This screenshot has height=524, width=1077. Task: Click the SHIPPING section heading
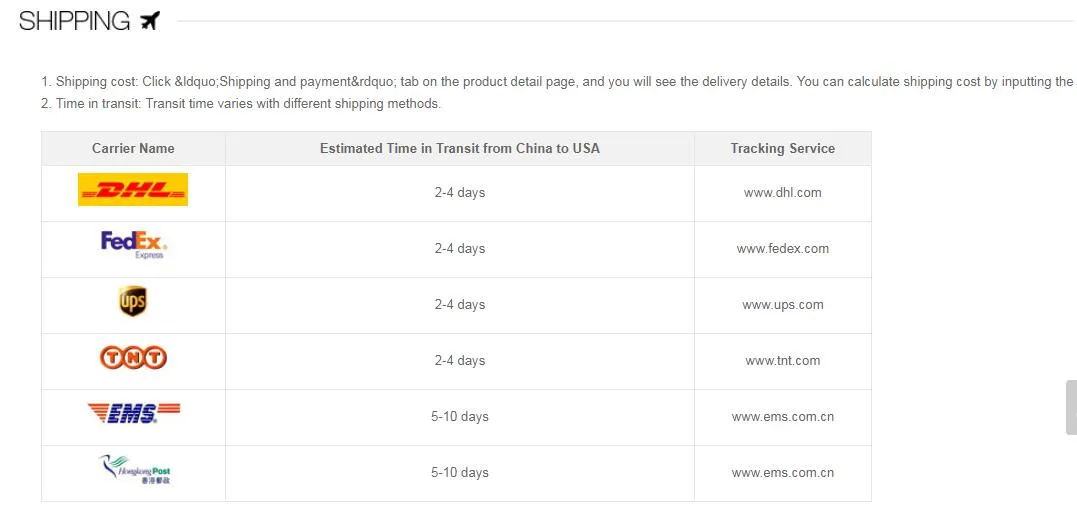[74, 21]
